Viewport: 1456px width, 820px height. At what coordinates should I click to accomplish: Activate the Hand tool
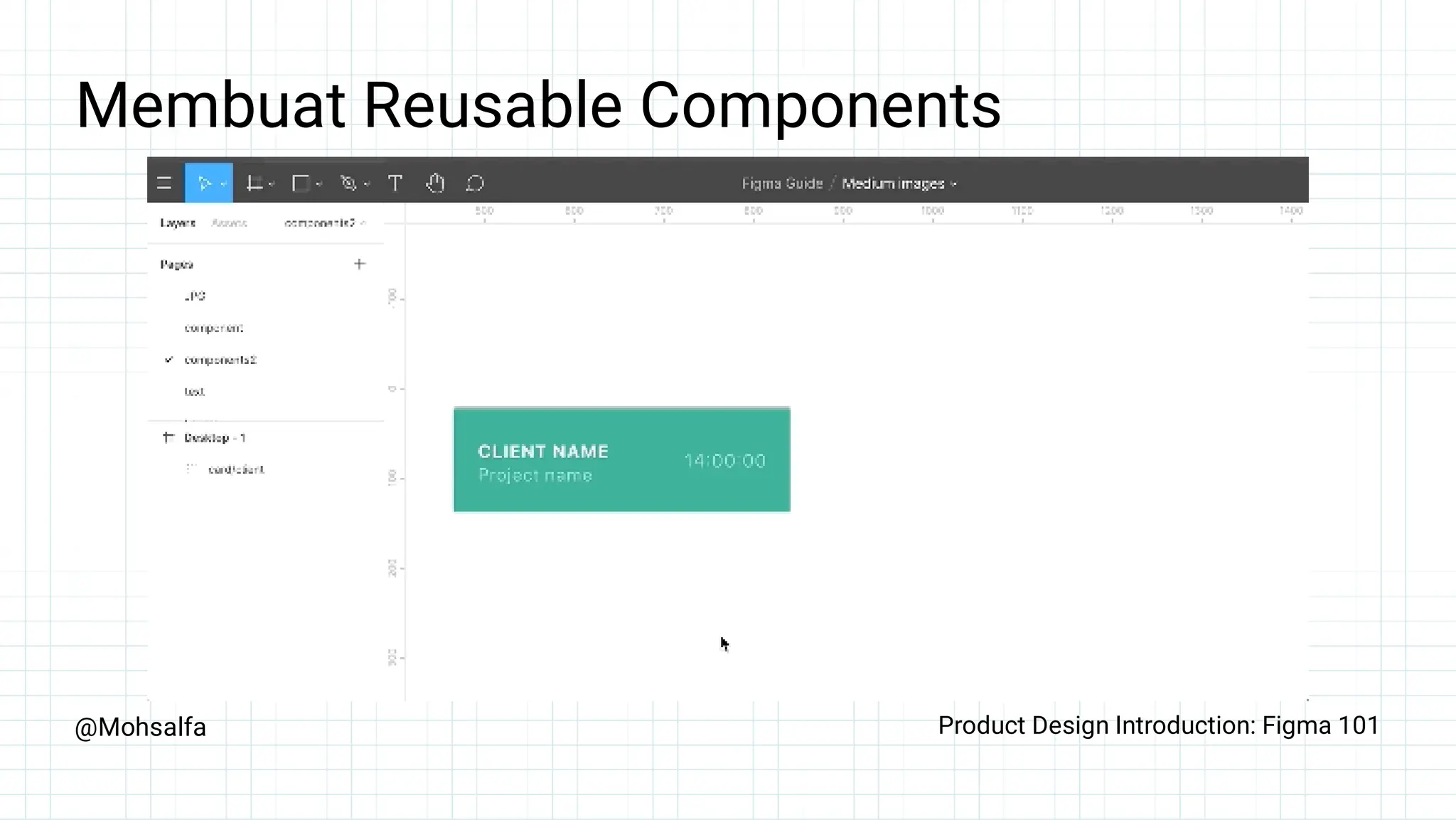pos(435,183)
